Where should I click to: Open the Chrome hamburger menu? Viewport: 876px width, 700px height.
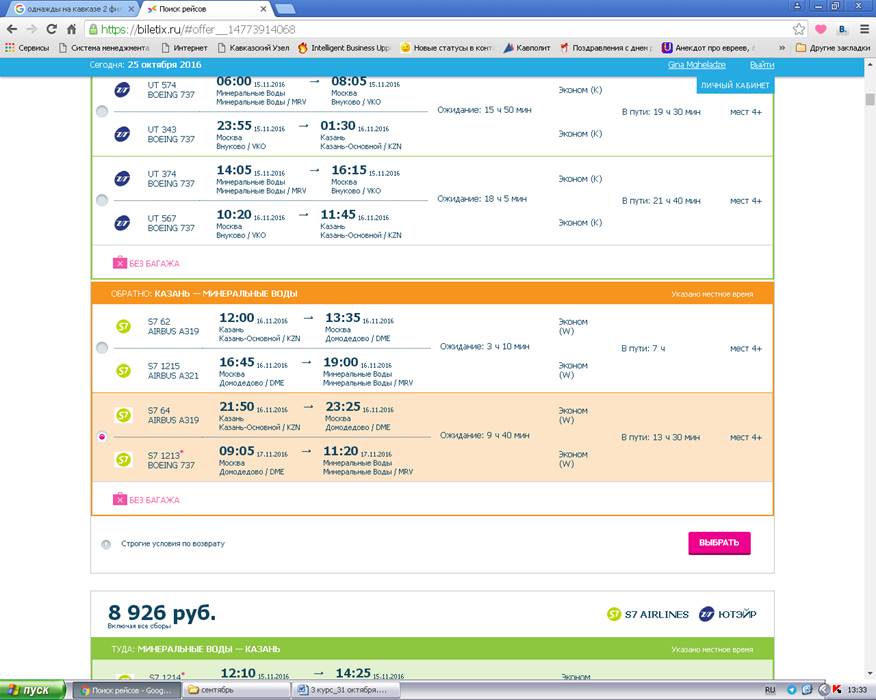864,29
